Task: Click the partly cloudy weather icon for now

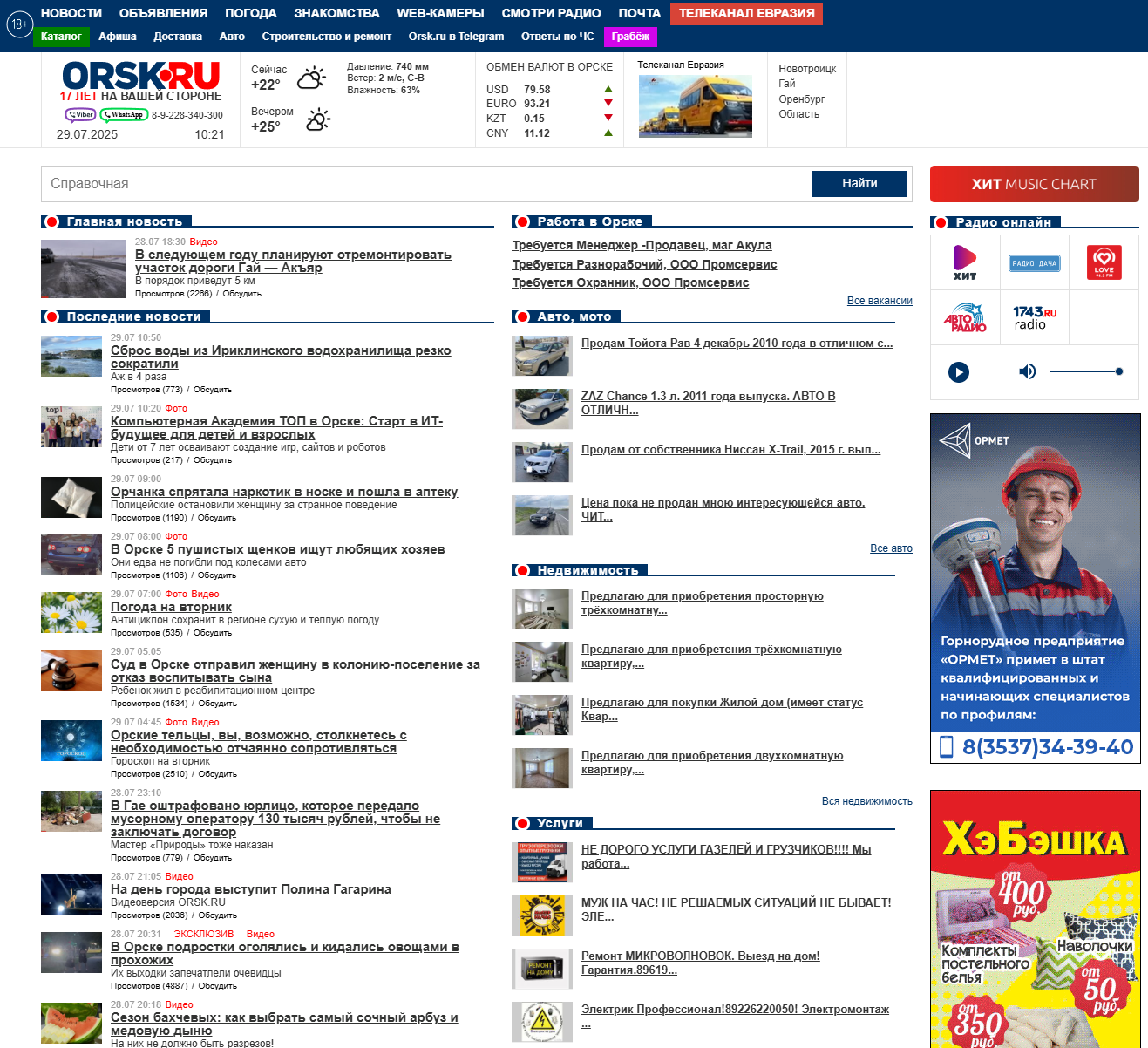Action: (x=311, y=78)
